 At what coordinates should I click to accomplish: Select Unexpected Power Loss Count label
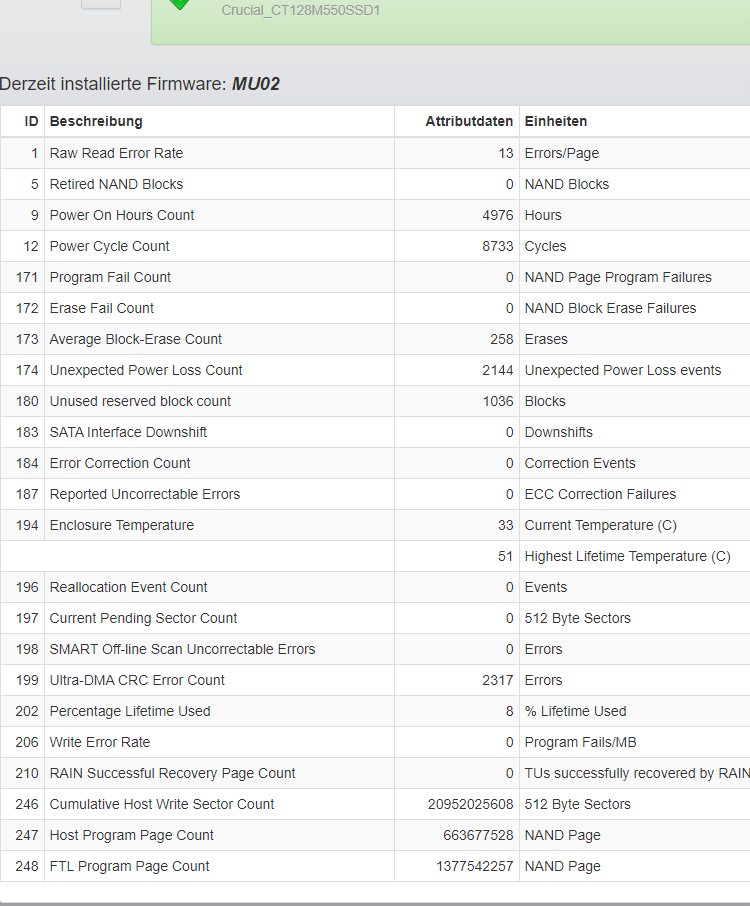tap(146, 370)
